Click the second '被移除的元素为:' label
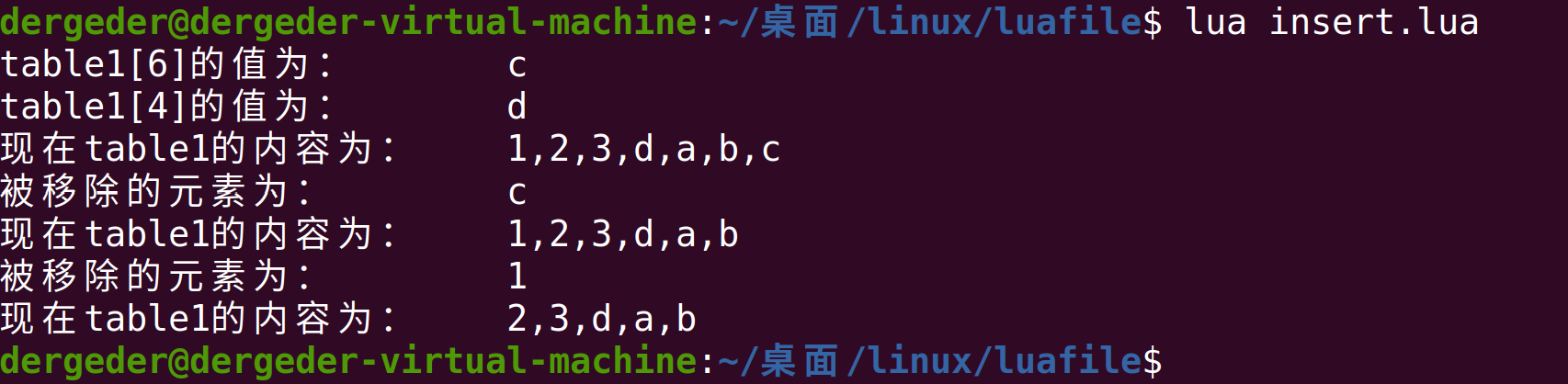Viewport: 1568px width, 384px height. tap(156, 276)
